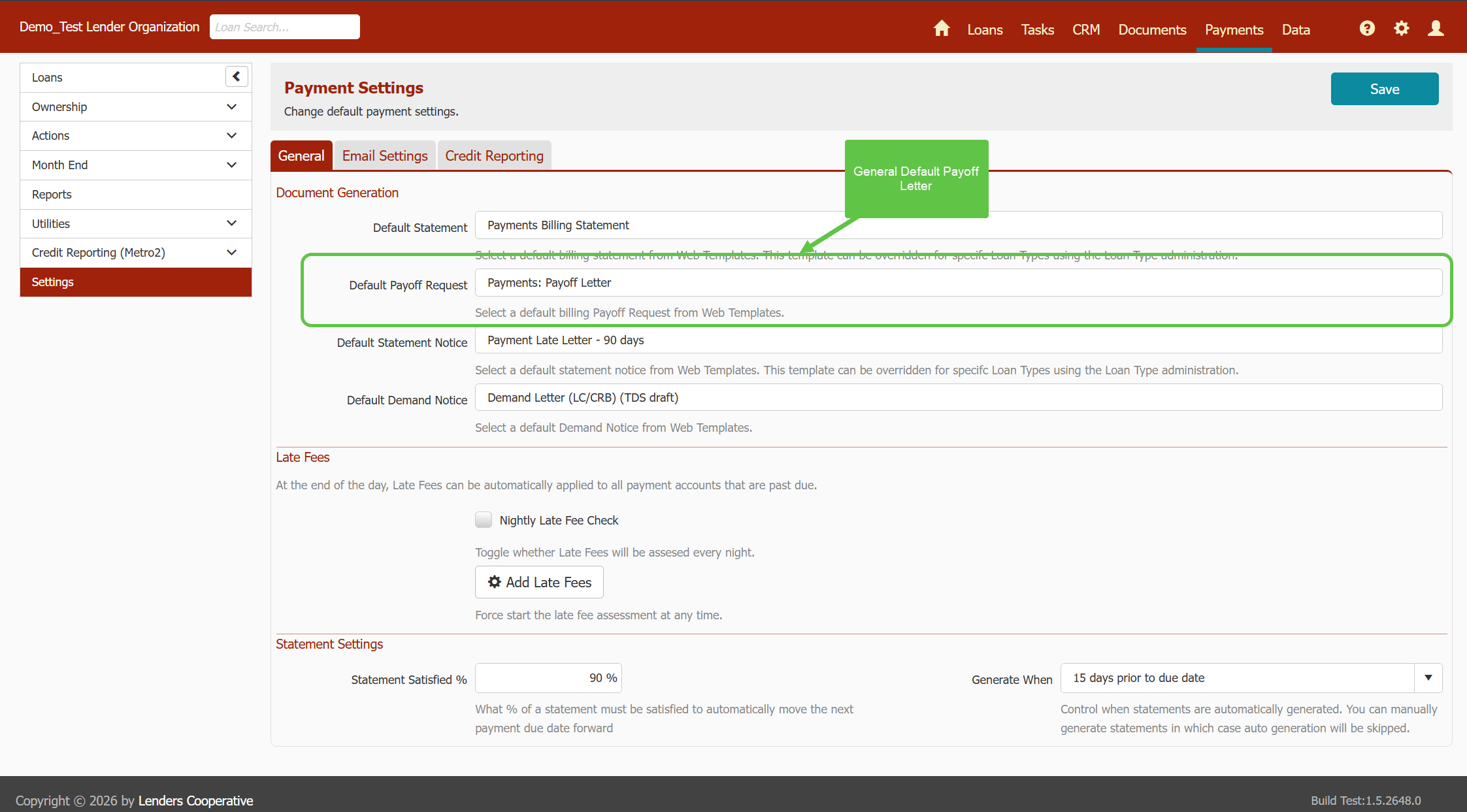Image resolution: width=1467 pixels, height=812 pixels.
Task: Open the Default Payoff Request selector
Action: pos(959,283)
